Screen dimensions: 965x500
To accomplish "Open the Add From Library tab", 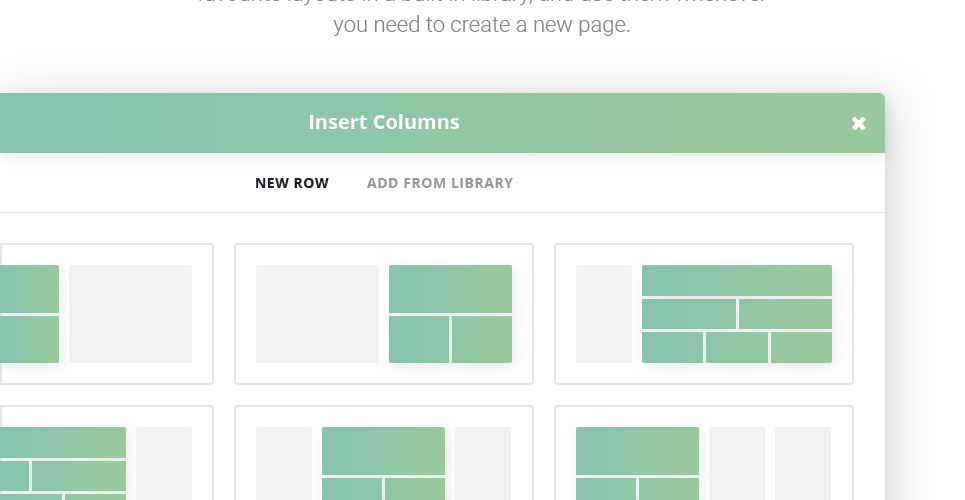I will 440,183.
